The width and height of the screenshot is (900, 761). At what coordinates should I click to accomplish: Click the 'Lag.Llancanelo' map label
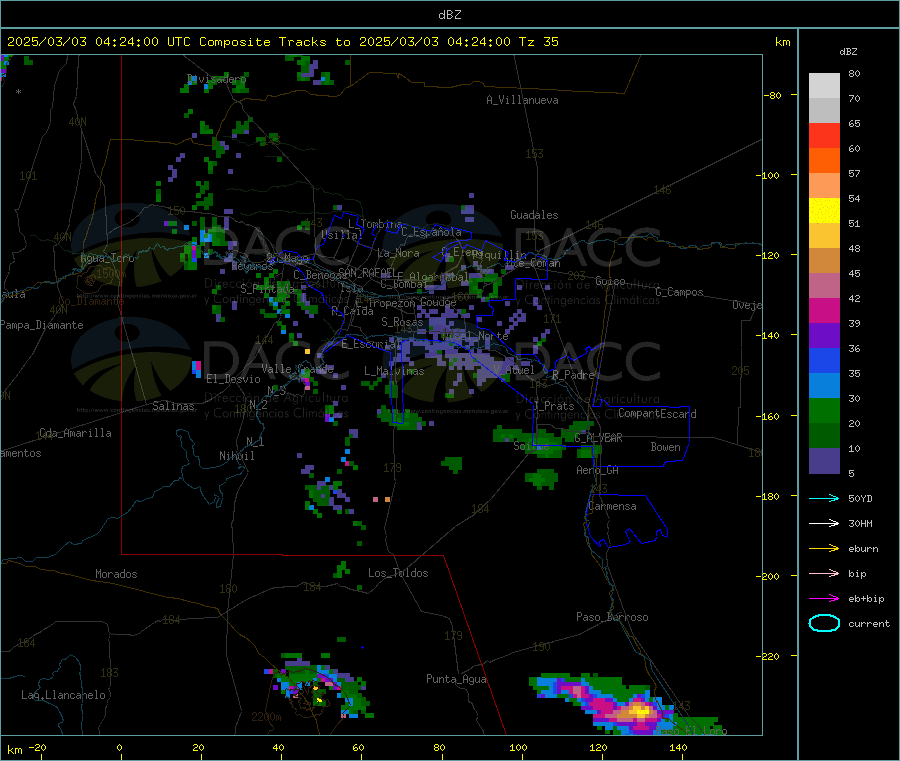[x=63, y=695]
